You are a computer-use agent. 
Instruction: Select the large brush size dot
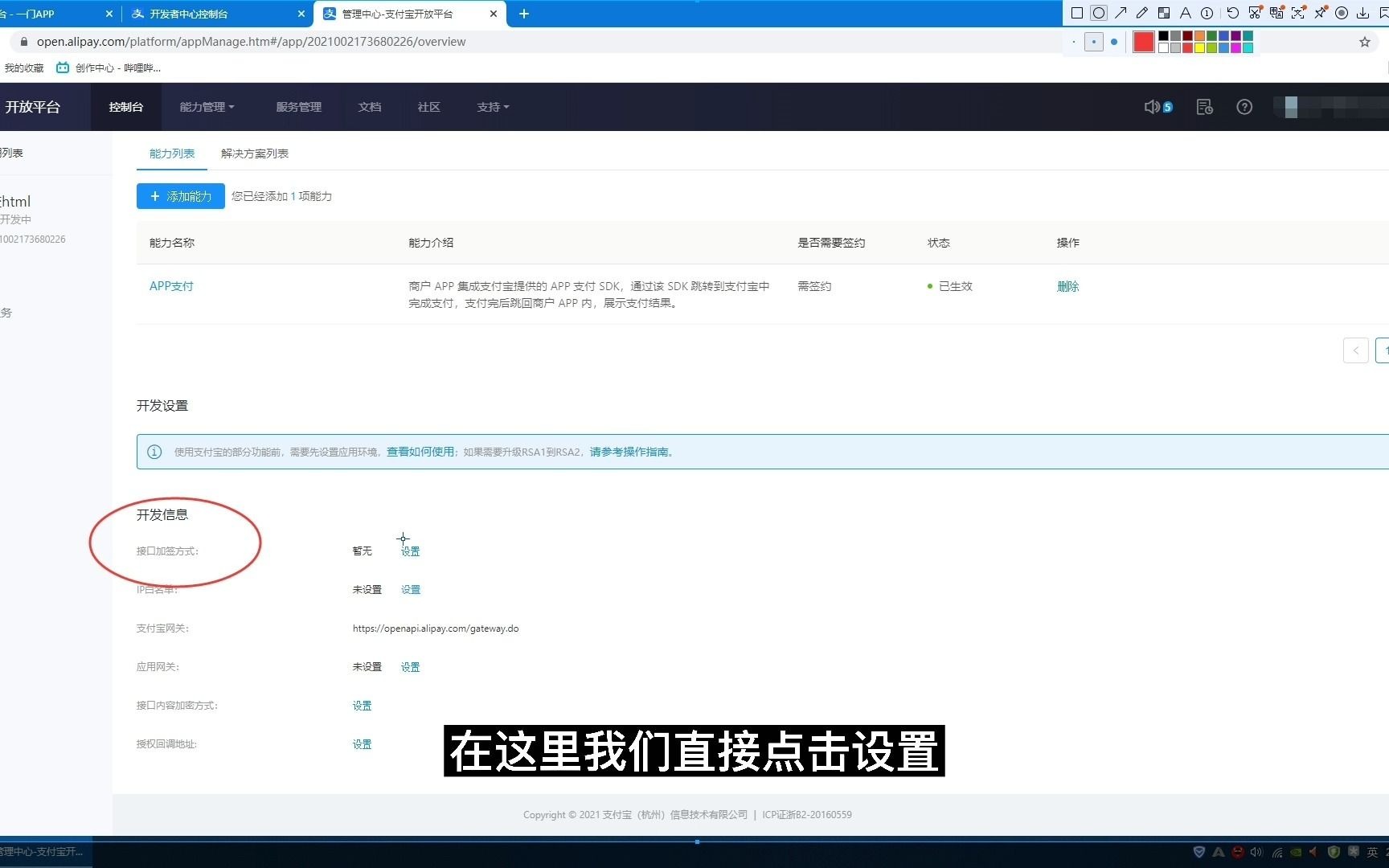pyautogui.click(x=1113, y=42)
